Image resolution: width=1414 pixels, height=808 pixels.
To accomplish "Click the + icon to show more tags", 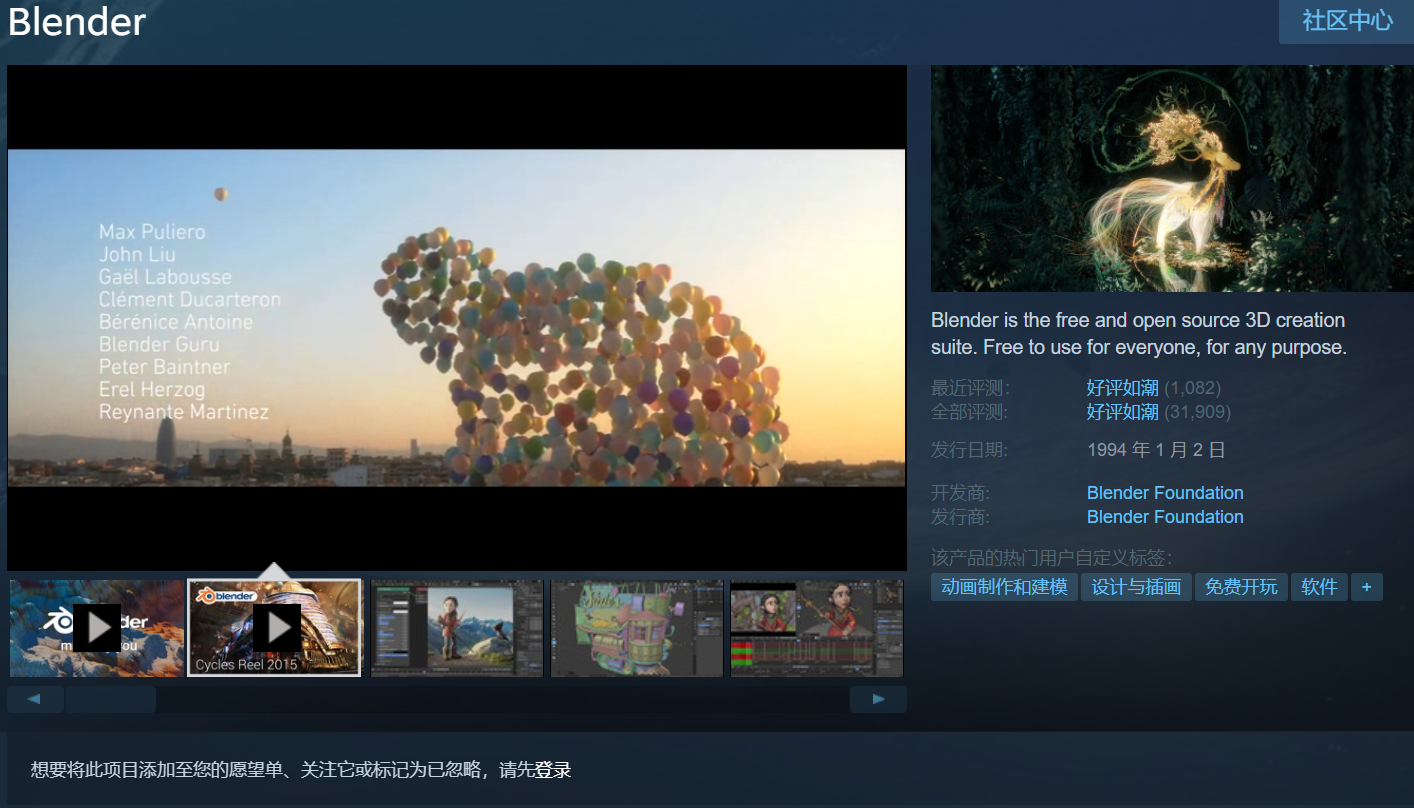I will (1366, 587).
